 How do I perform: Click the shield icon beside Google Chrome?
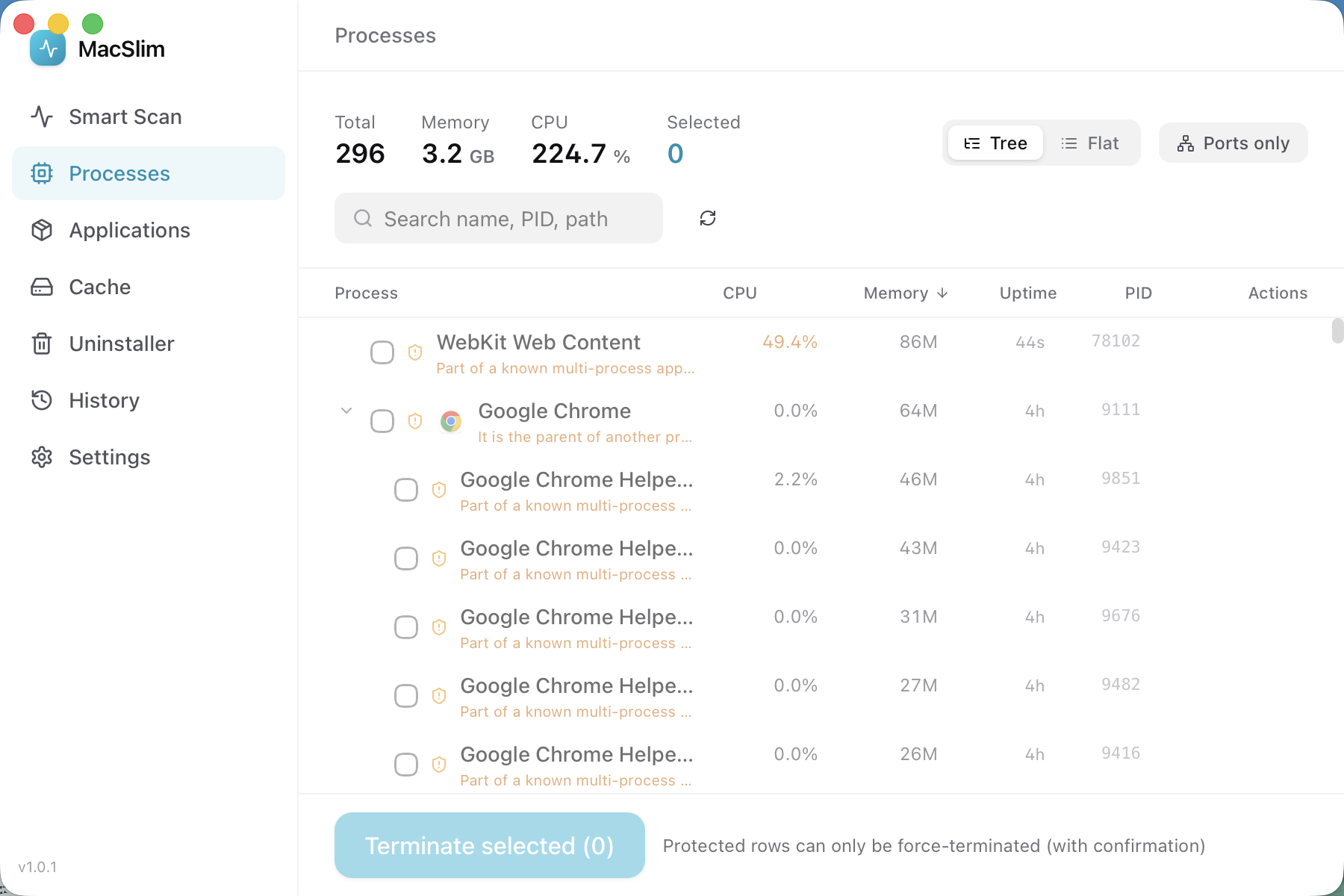click(415, 421)
